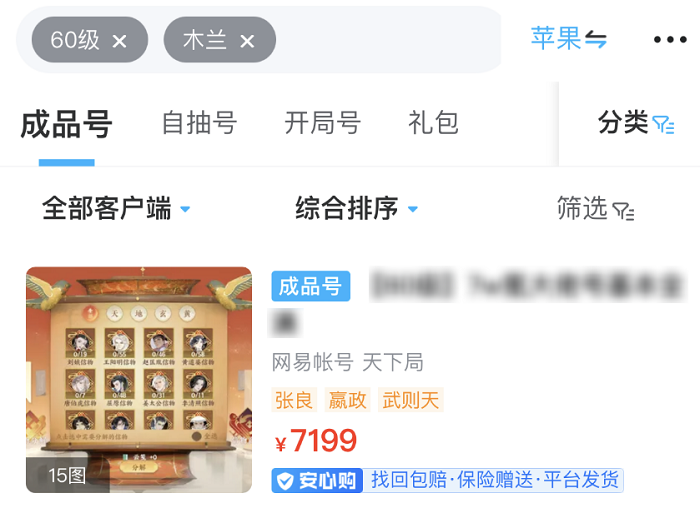Click the 嬴政 character tag
This screenshot has height=518, width=700.
click(347, 400)
